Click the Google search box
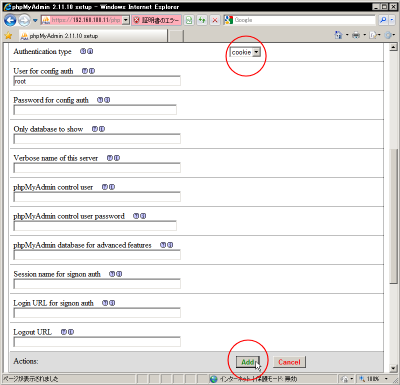This screenshot has width=400, height=385. click(304, 20)
